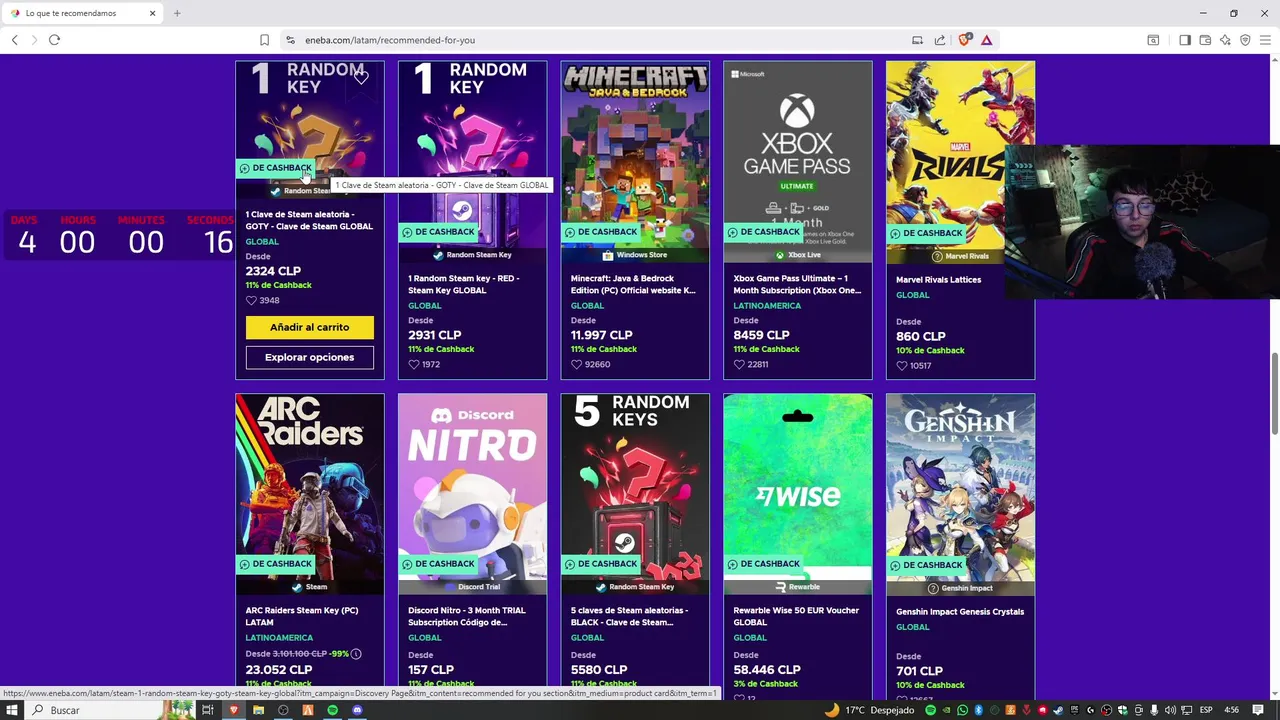Viewport: 1280px width, 720px height.
Task: Click 'Explorar opciones' button
Action: (x=310, y=357)
